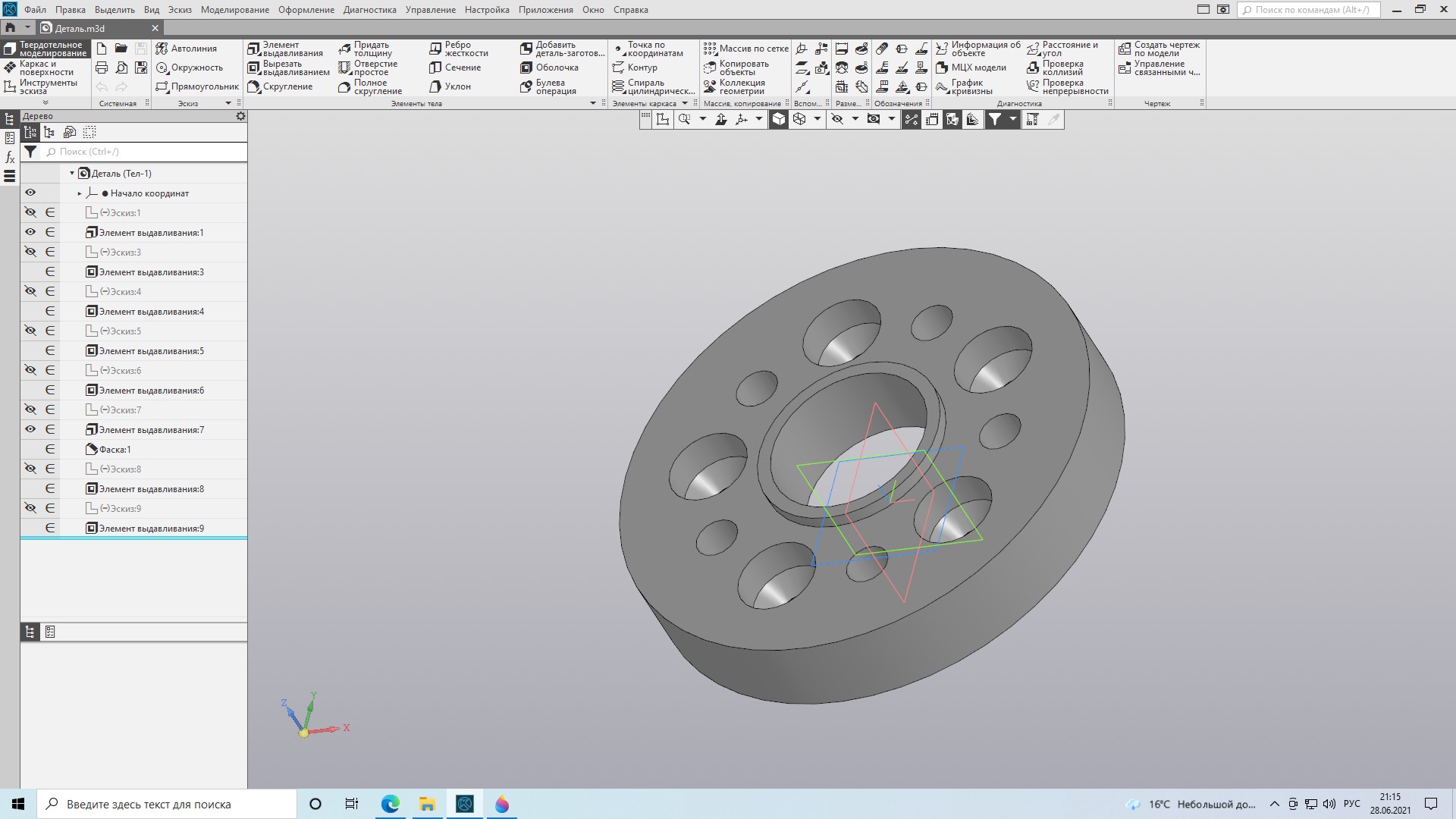
Task: Select Фаска:1 in the model tree
Action: pos(115,450)
